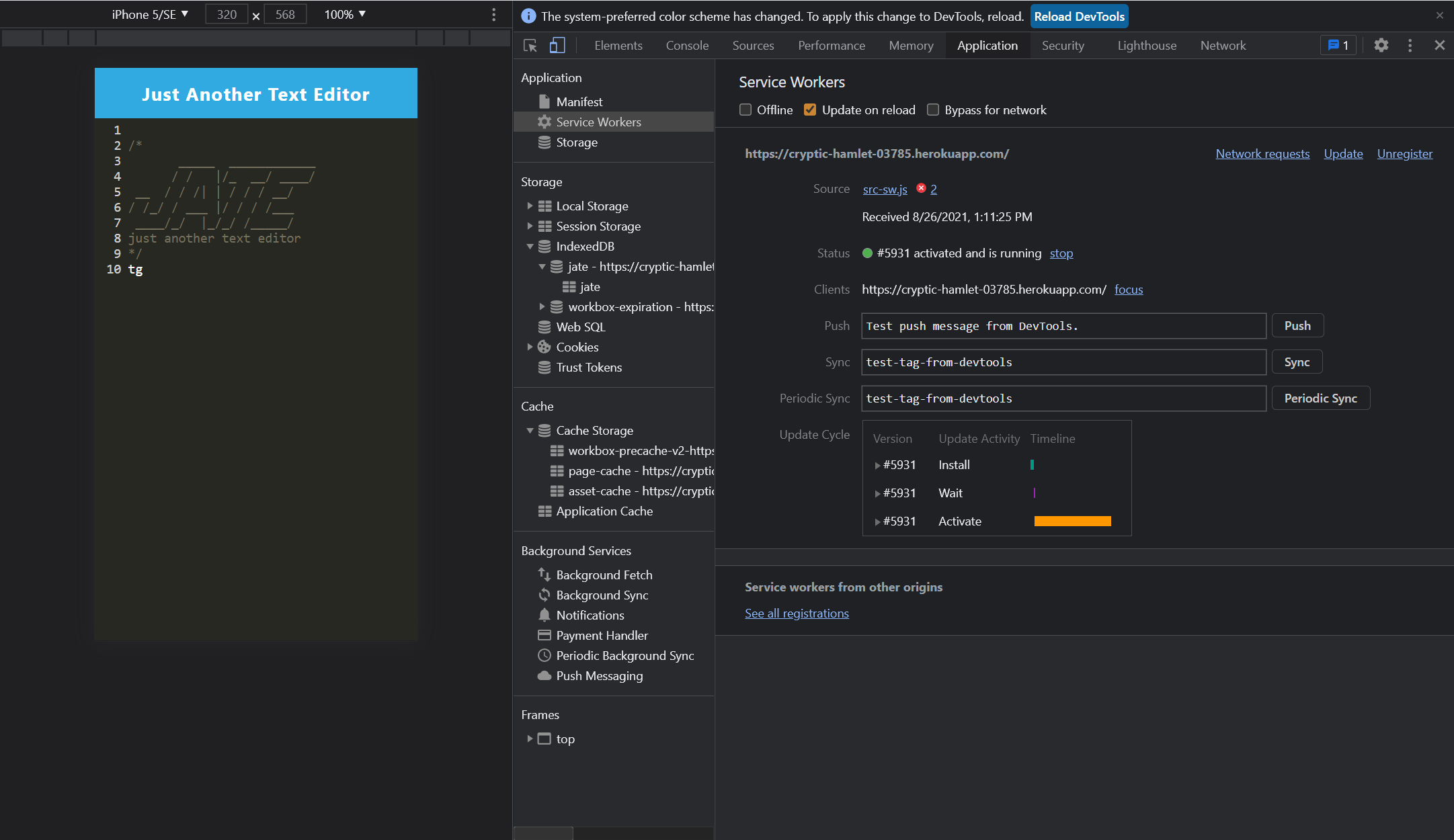Open the 100% zoom dropdown

[x=344, y=13]
